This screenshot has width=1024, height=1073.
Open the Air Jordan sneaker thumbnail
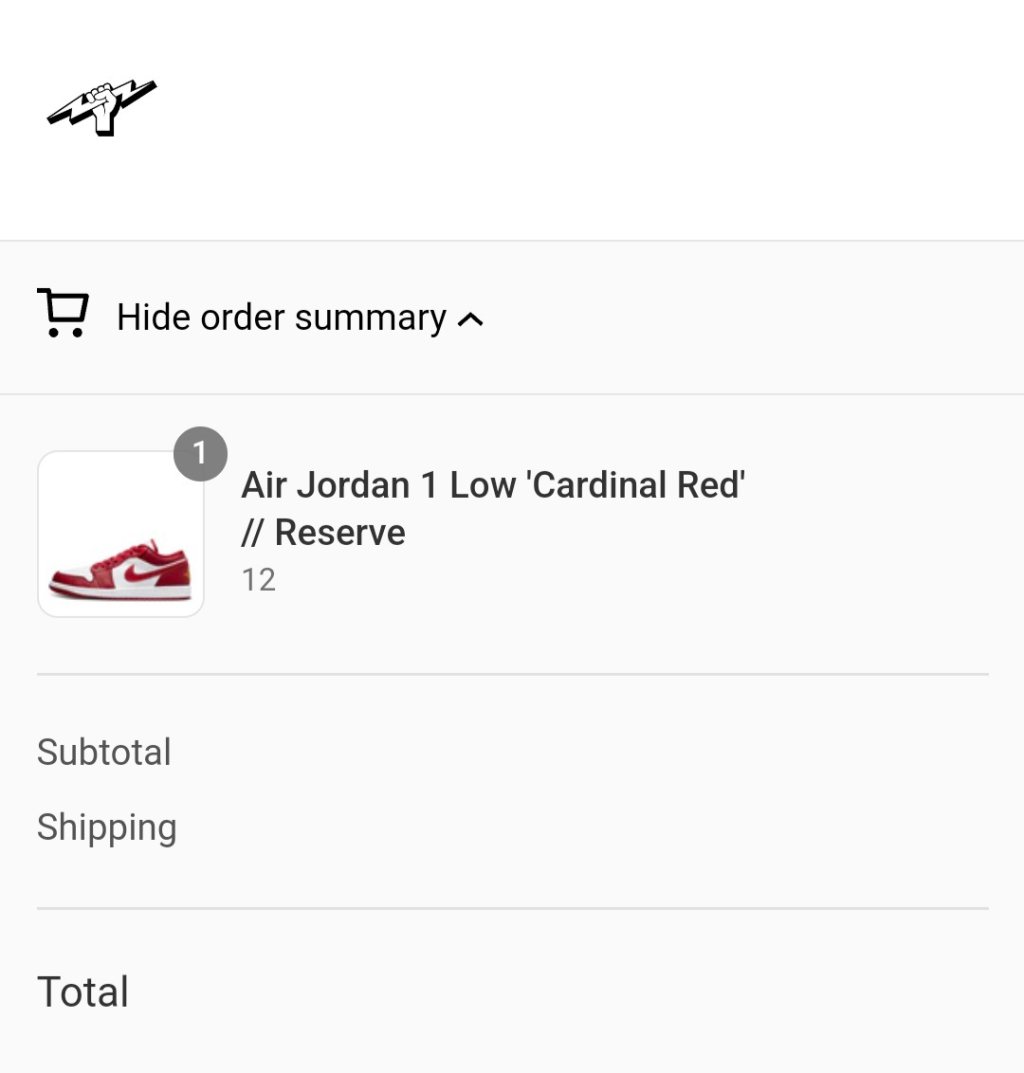120,534
